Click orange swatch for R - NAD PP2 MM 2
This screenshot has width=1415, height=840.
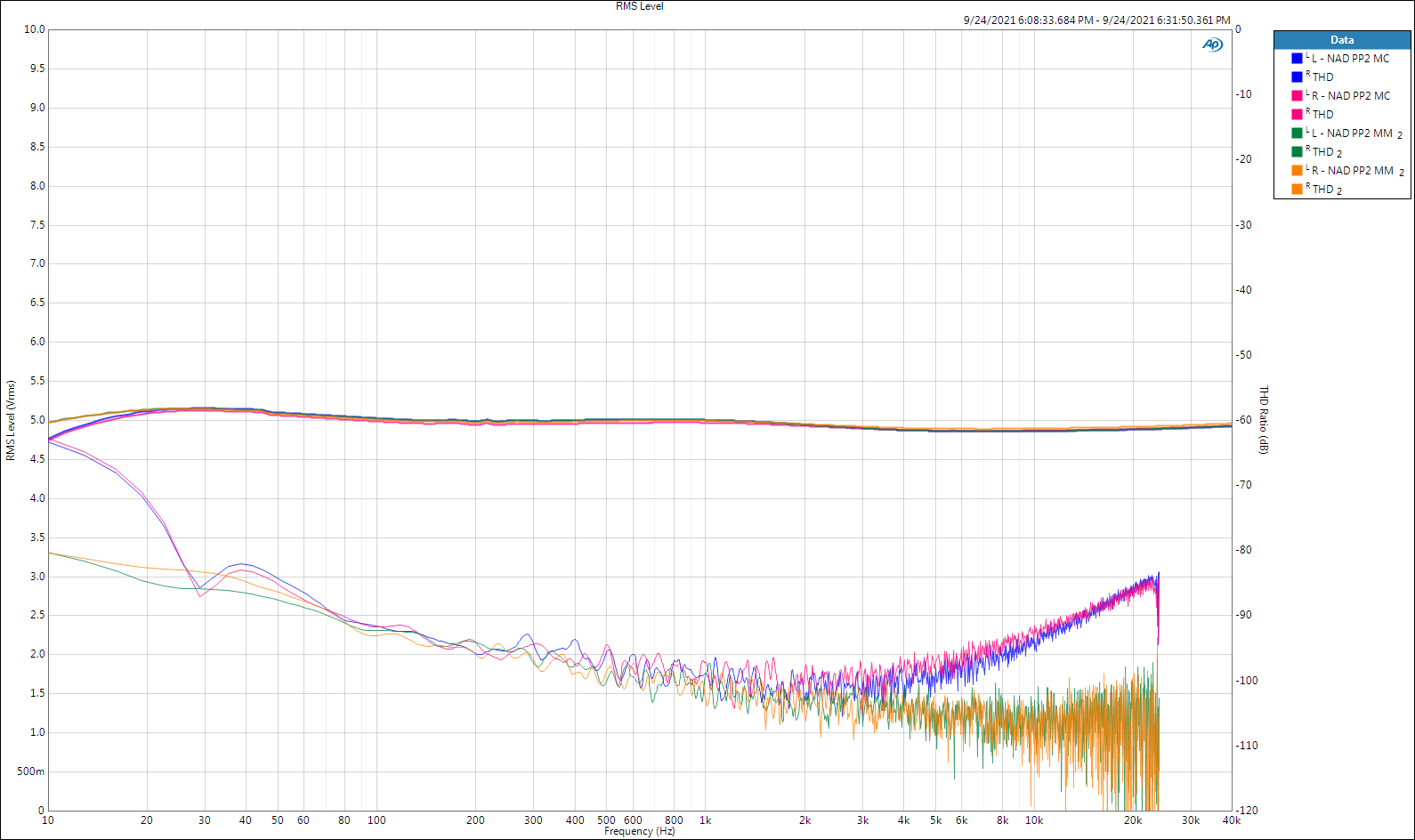click(x=1297, y=171)
